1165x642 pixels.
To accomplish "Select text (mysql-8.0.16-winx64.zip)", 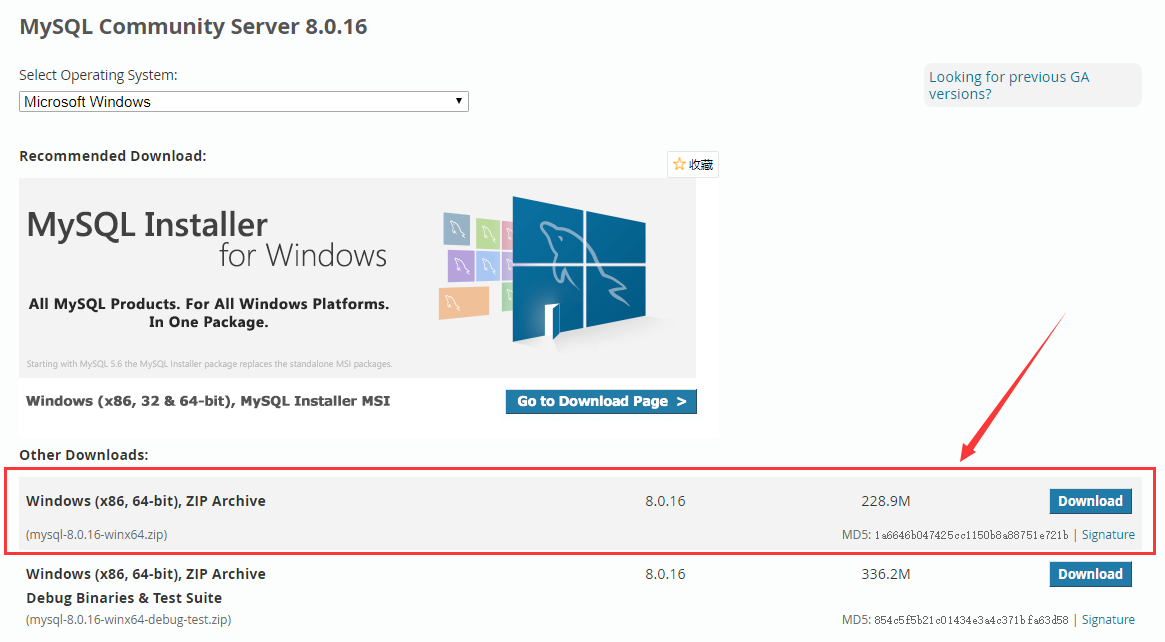I will click(x=97, y=535).
